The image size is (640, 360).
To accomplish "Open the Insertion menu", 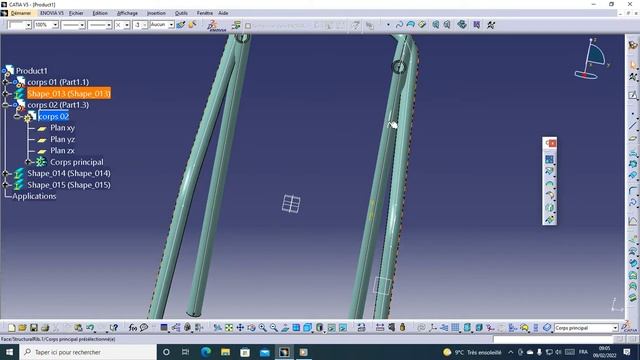I will point(156,13).
